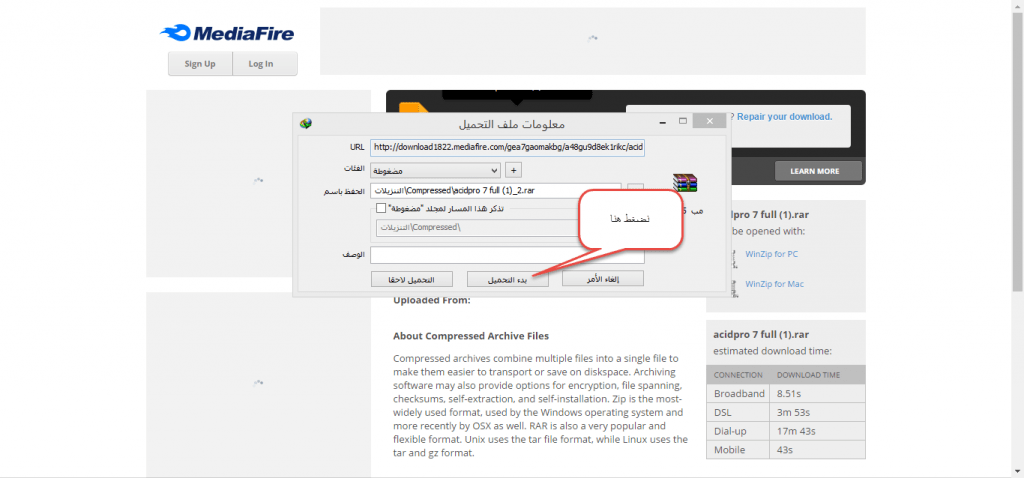Click the start download (بدء التحميل) button
The width and height of the screenshot is (1024, 478).
tap(507, 279)
